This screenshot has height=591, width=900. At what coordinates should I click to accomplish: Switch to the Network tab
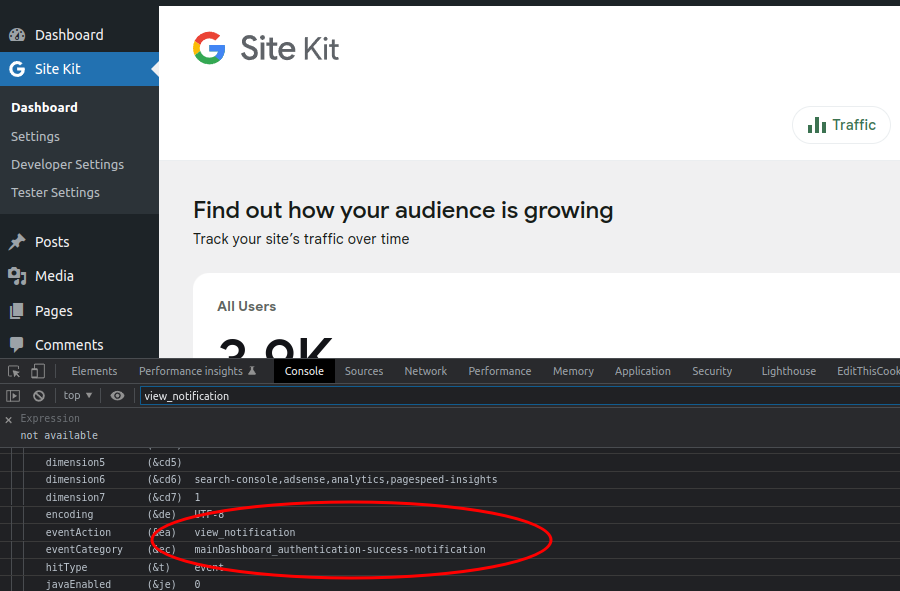pyautogui.click(x=425, y=371)
